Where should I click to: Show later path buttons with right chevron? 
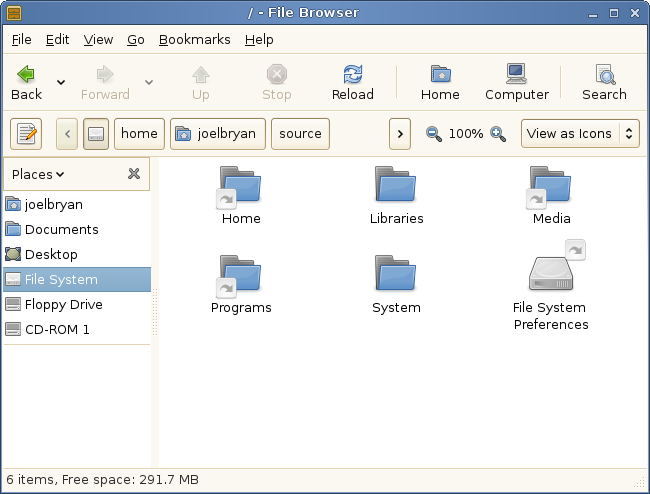[x=400, y=134]
